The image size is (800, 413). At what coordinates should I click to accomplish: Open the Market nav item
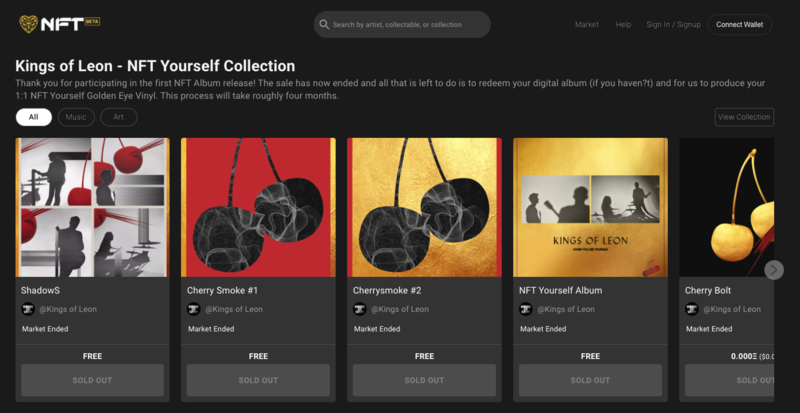click(587, 24)
